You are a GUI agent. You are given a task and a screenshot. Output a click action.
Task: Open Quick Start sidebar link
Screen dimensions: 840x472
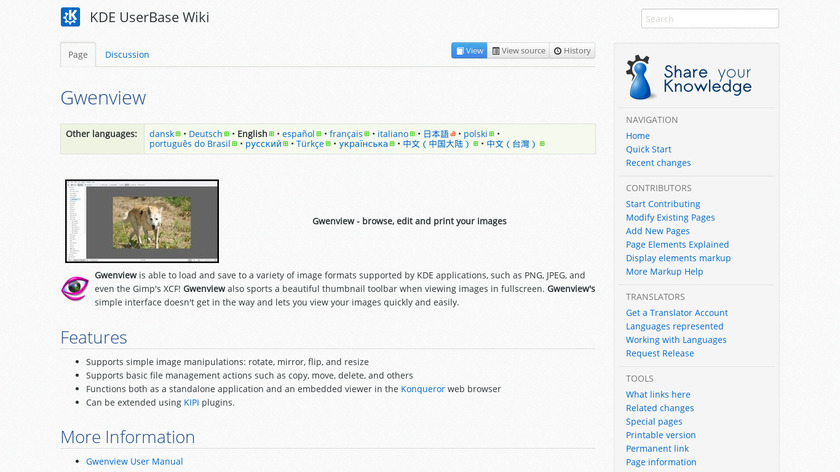(648, 149)
